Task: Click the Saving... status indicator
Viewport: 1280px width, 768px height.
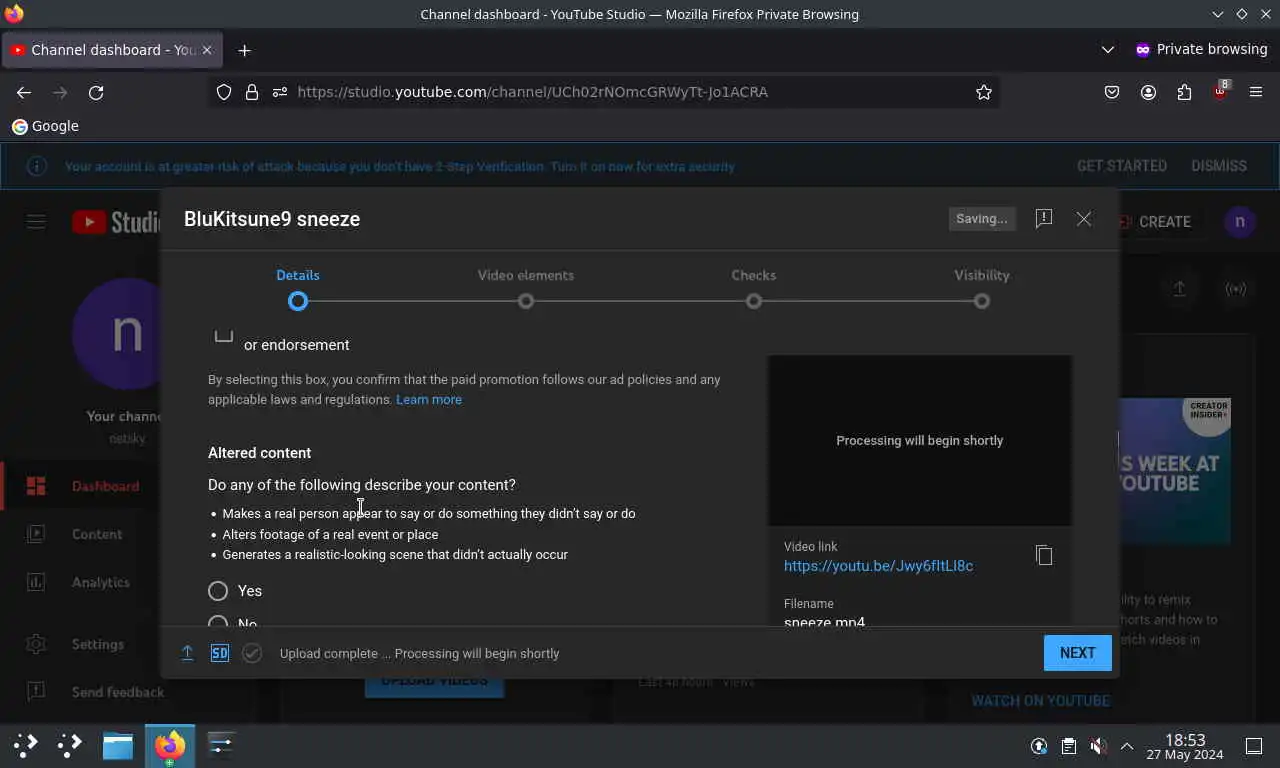Action: [x=982, y=219]
